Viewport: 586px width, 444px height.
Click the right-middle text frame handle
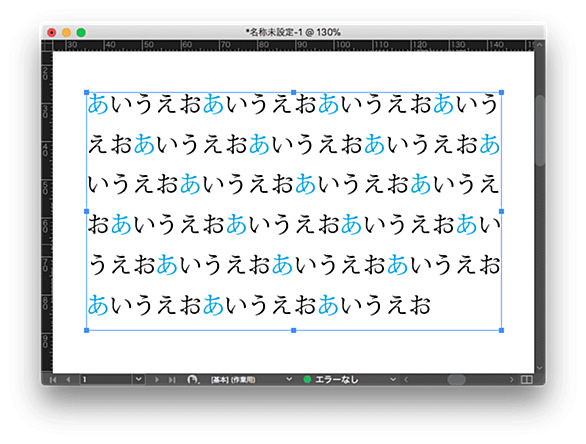(x=502, y=212)
